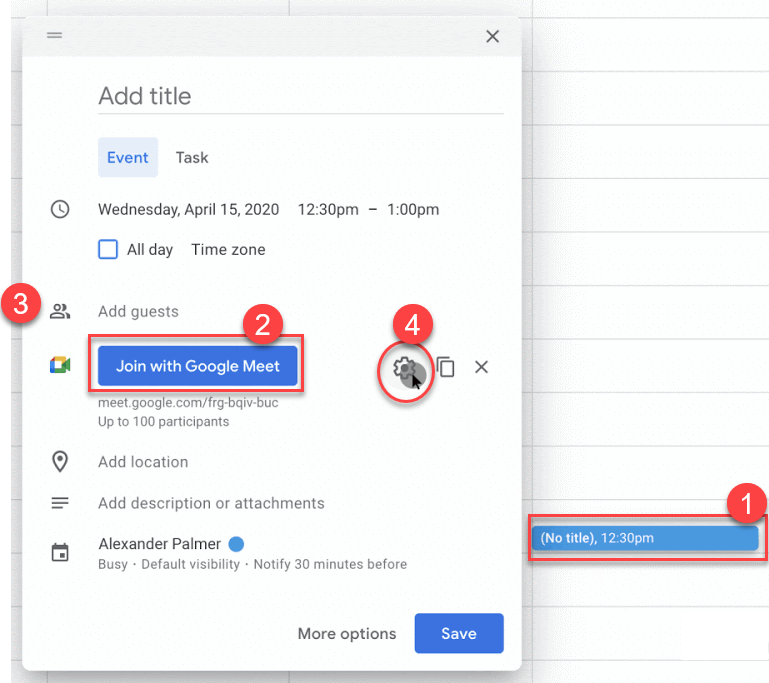Select the Event tab

[x=128, y=157]
